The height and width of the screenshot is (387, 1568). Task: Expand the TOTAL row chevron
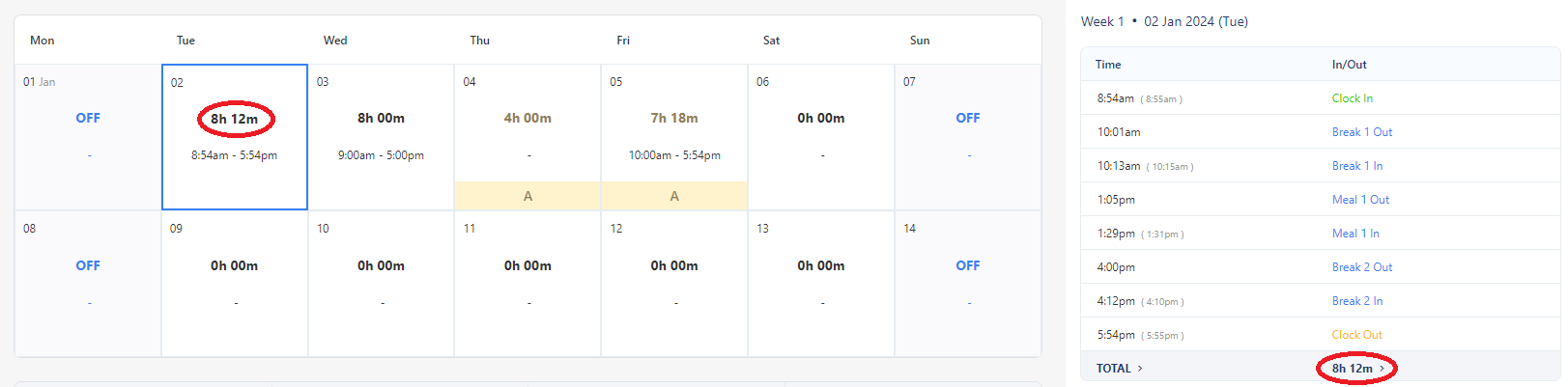[x=1140, y=369]
